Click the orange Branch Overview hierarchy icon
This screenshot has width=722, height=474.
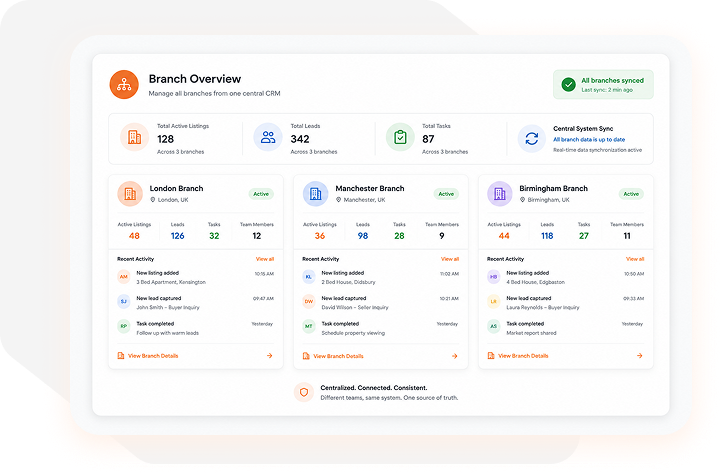coord(124,84)
